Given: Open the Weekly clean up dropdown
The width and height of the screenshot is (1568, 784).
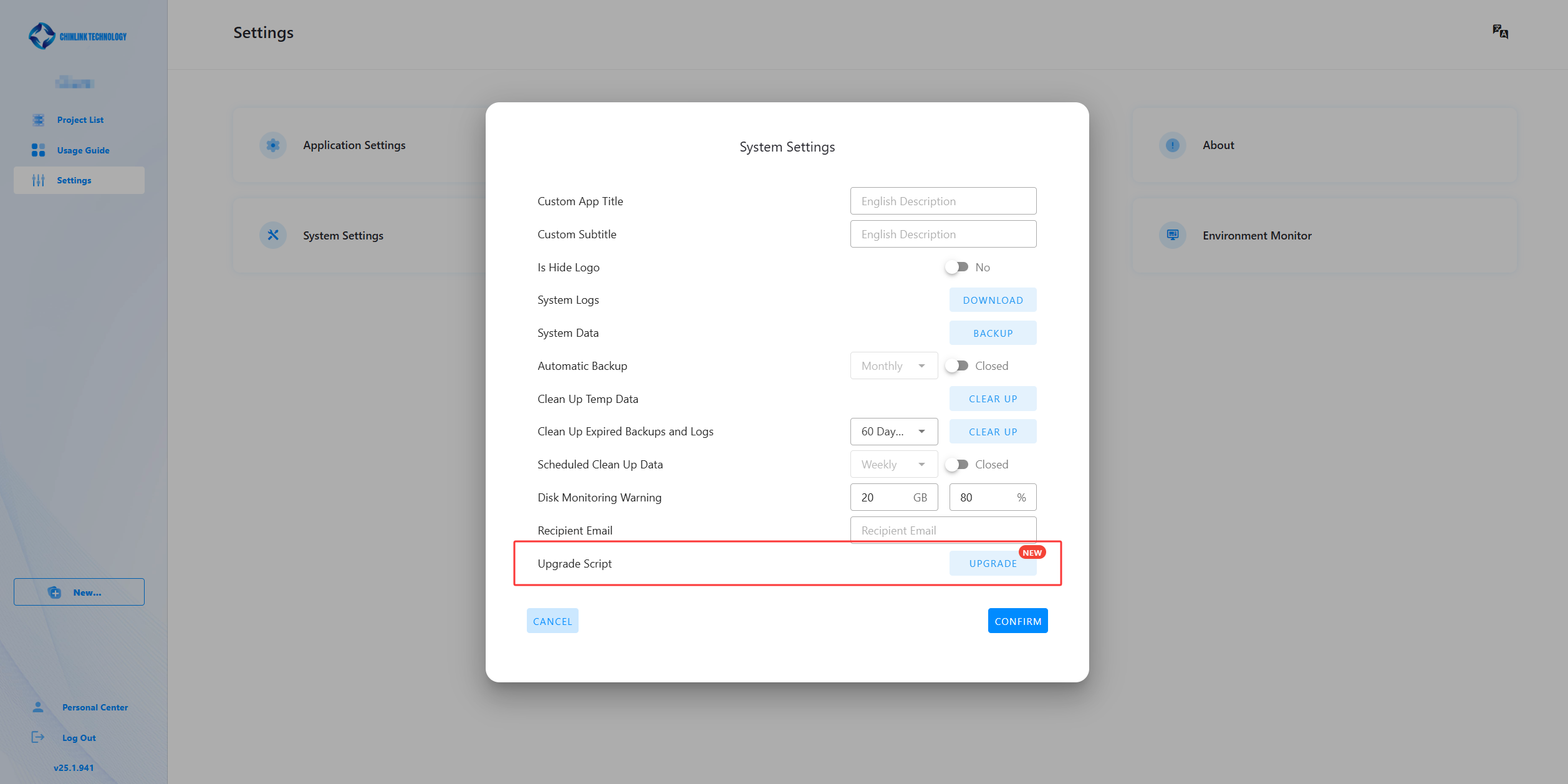Looking at the screenshot, I should click(x=893, y=464).
